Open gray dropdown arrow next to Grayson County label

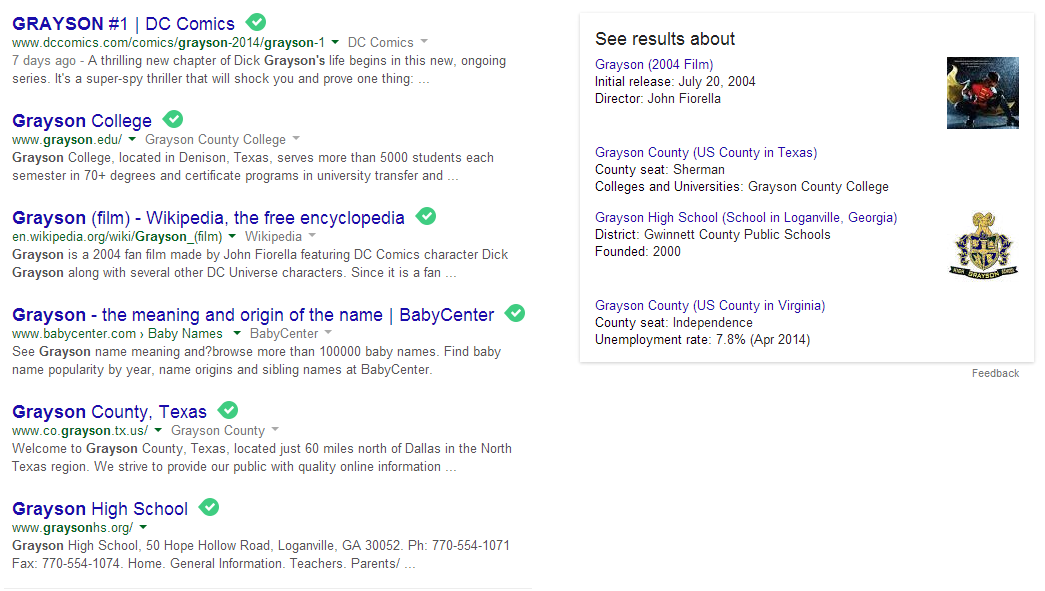(x=275, y=430)
